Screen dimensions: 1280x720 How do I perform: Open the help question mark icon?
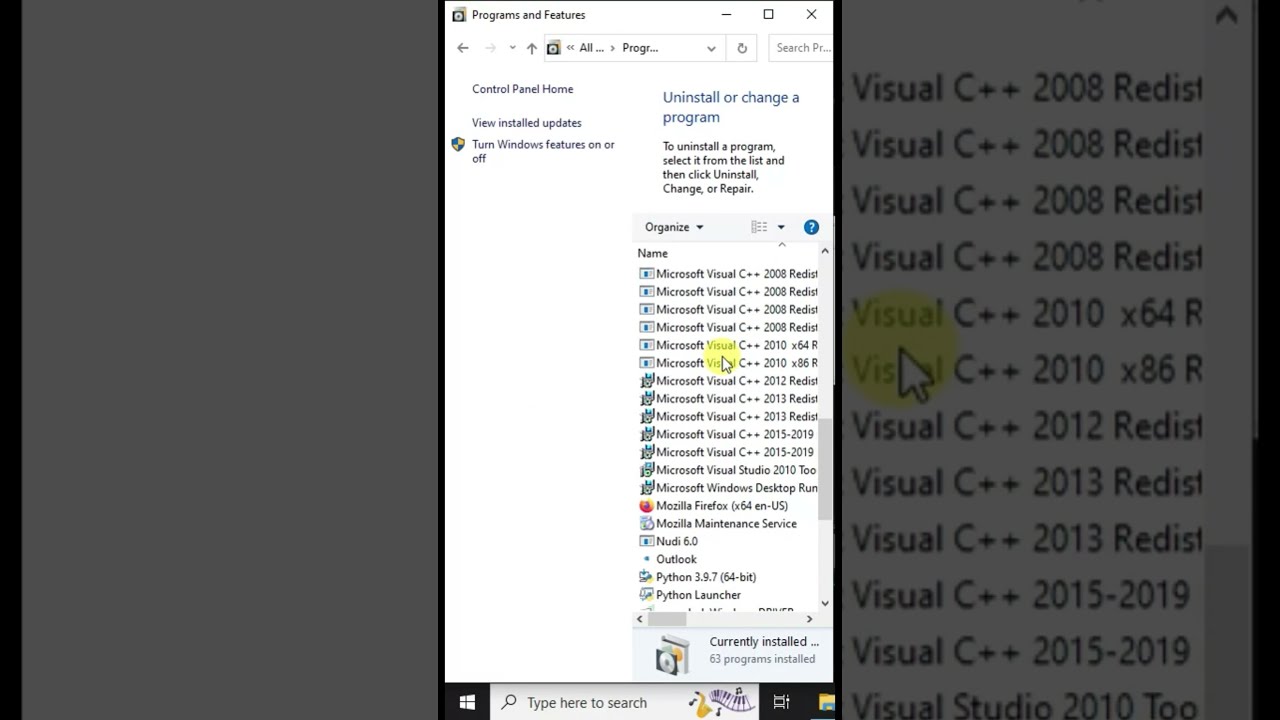(811, 227)
